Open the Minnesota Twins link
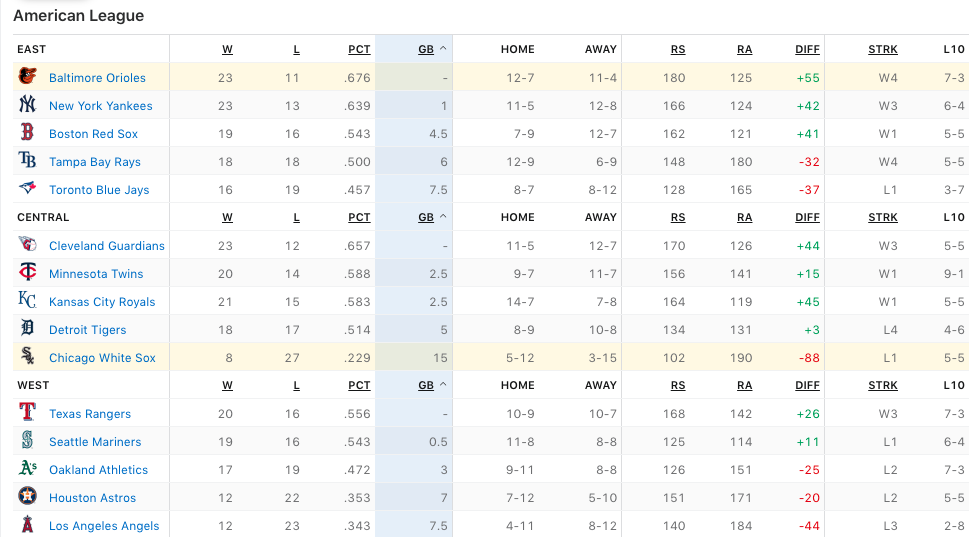Screen dimensions: 978x537 [x=96, y=274]
